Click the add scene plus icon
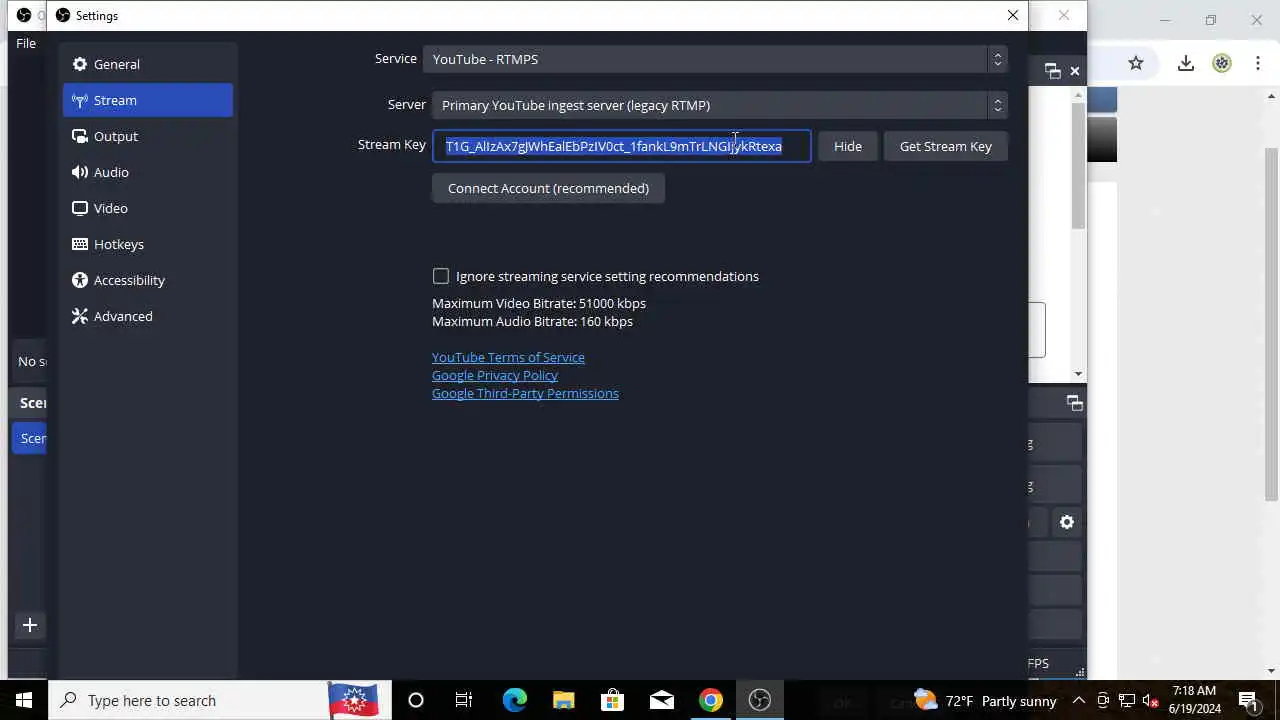Screen dimensions: 1280x720 click(x=30, y=625)
